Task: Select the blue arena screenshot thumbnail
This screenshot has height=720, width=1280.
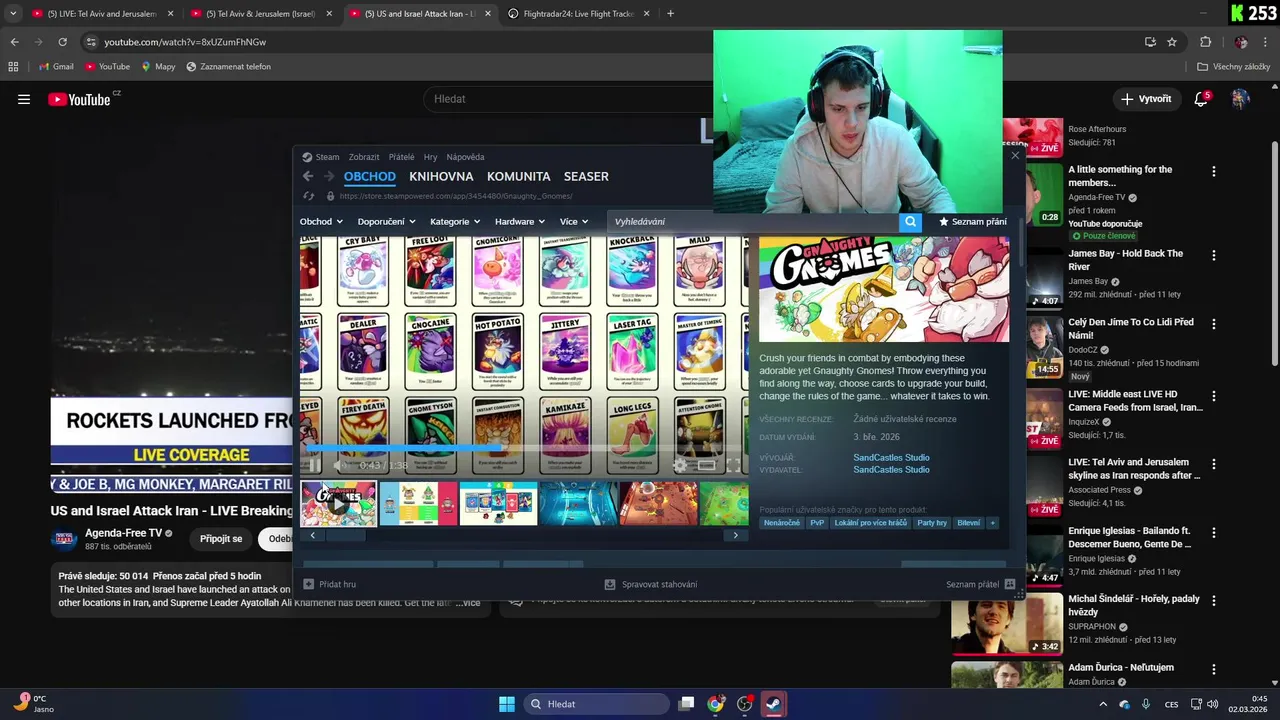Action: point(578,503)
